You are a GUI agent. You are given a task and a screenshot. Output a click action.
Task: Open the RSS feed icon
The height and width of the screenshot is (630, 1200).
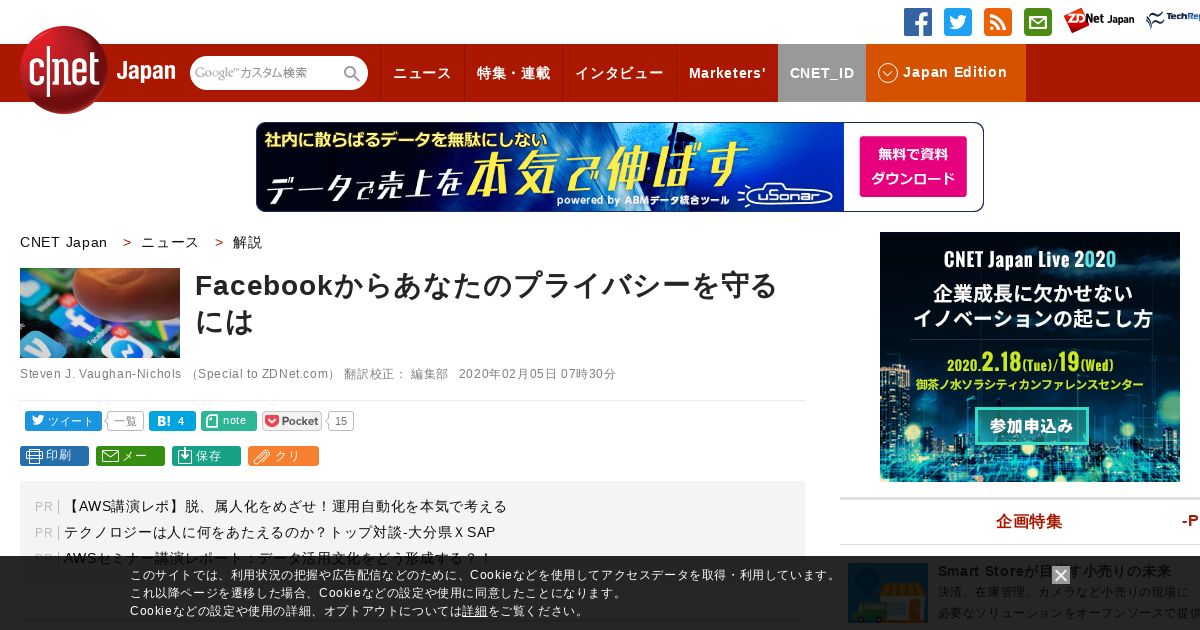pos(998,22)
